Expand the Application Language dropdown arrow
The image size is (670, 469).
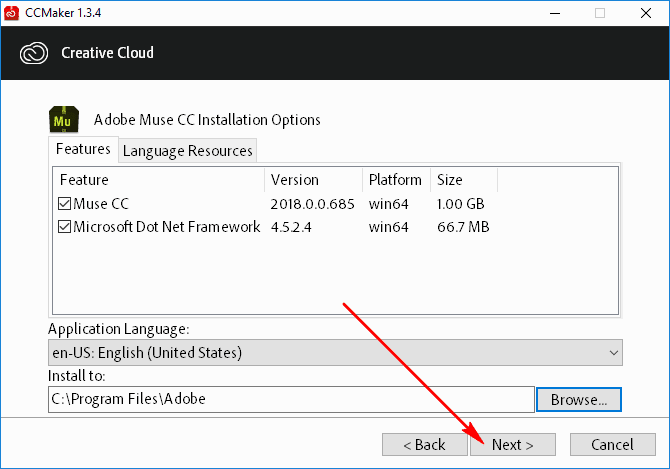(x=614, y=353)
